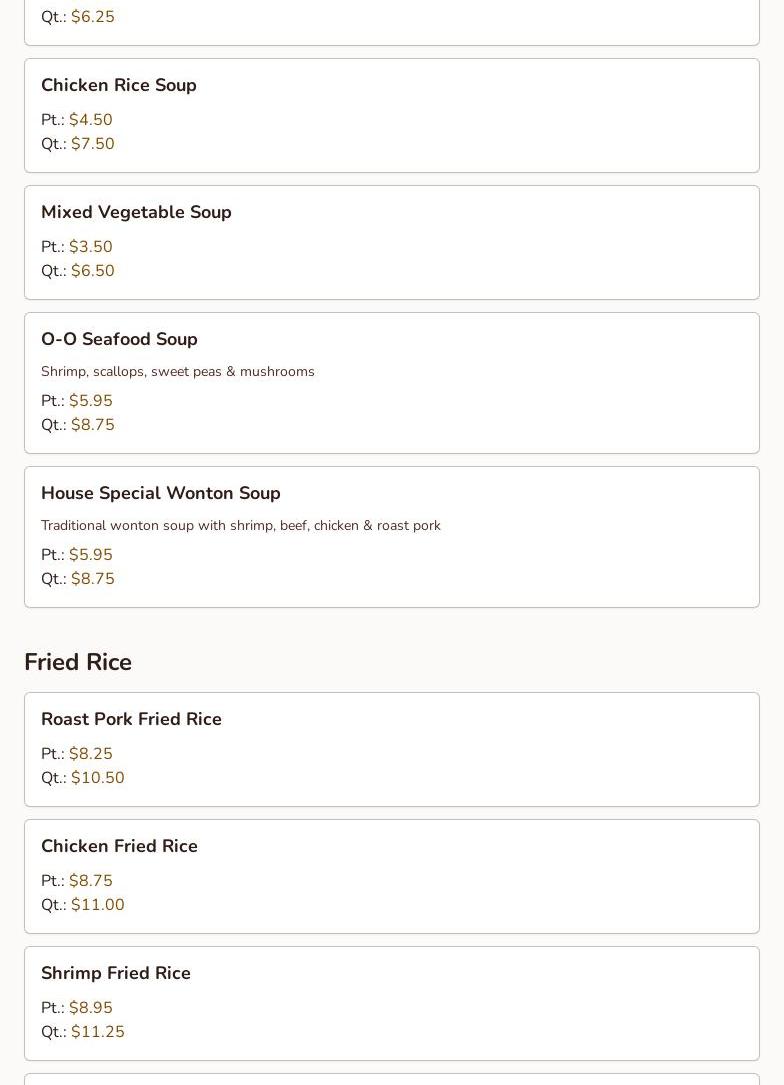Open the Shrimp Fried Rice menu item

[x=115, y=973]
